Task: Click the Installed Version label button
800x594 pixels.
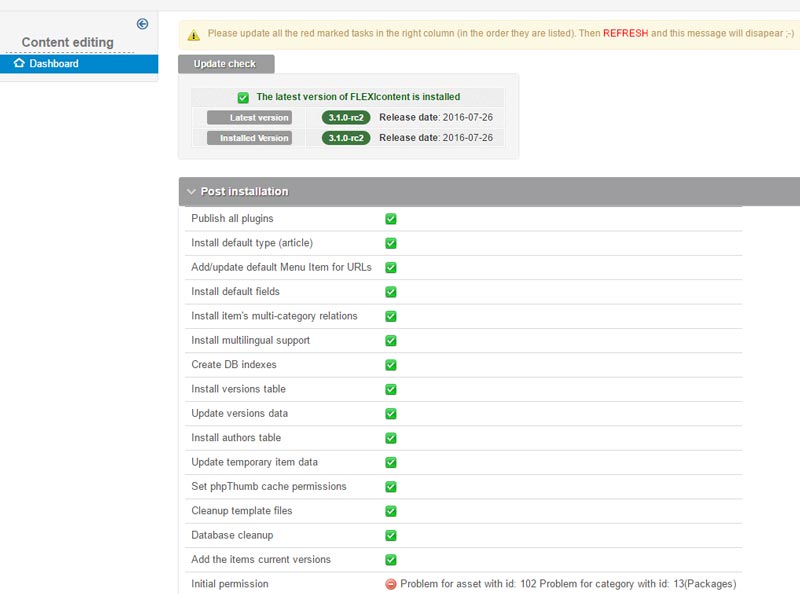Action: (249, 138)
